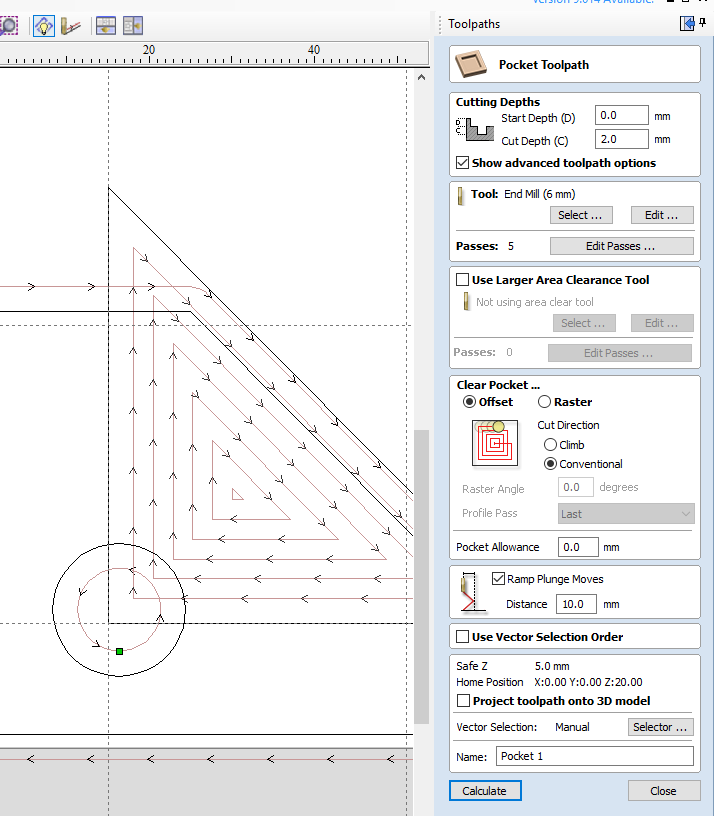Open the Profile Pass dropdown
Screen dimensions: 714x816
(625, 514)
